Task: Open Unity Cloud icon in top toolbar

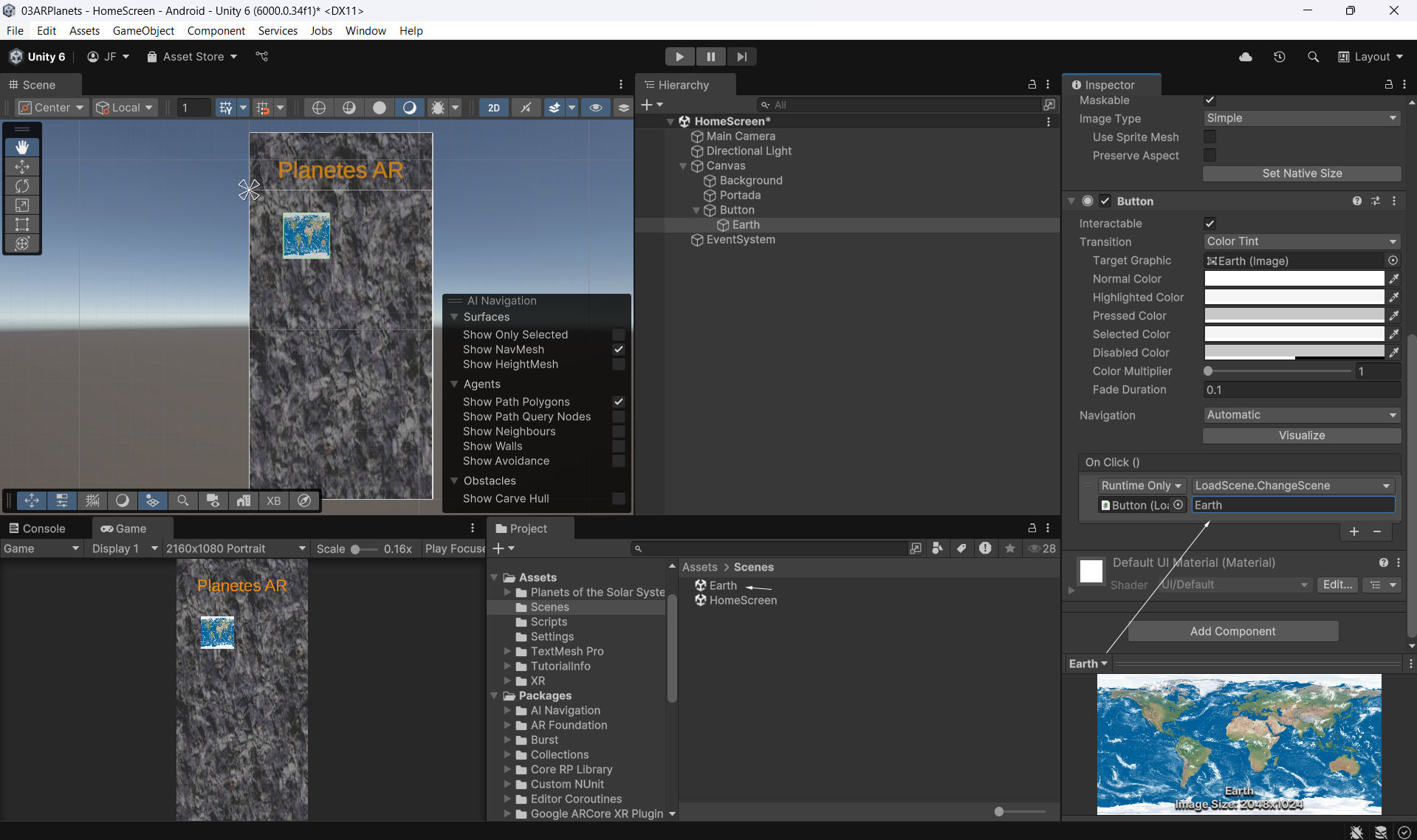Action: (1246, 57)
